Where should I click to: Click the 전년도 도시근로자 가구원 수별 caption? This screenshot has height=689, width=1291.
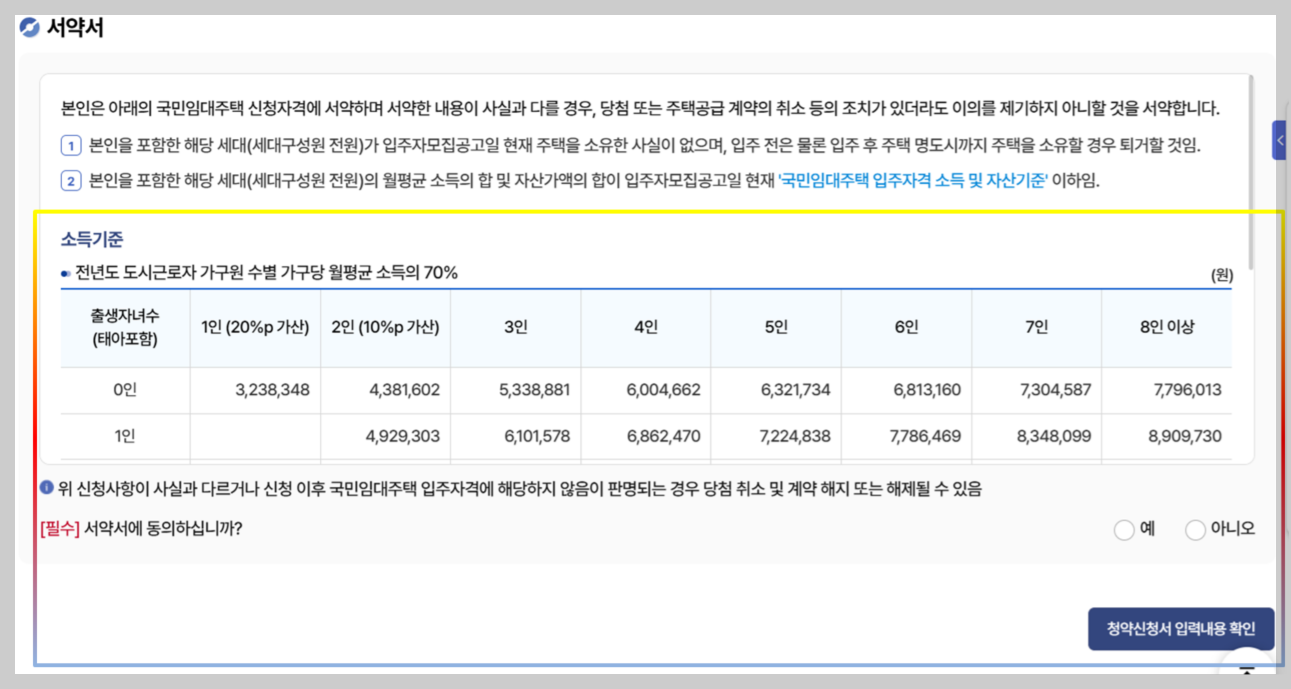click(x=266, y=272)
